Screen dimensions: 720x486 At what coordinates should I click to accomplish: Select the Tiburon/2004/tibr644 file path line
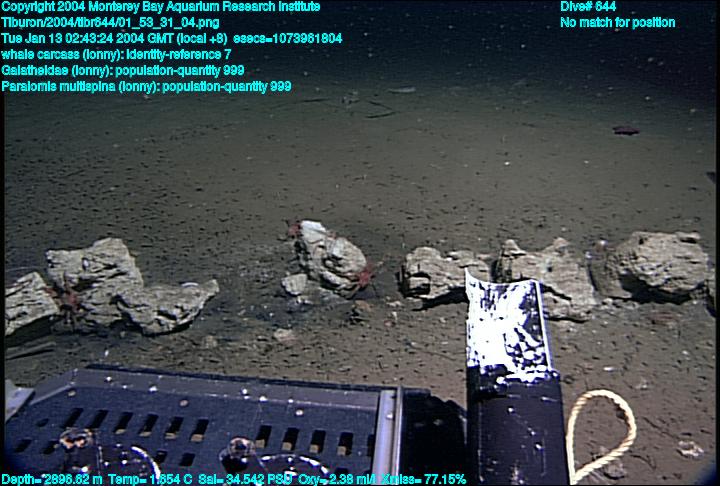[110, 23]
